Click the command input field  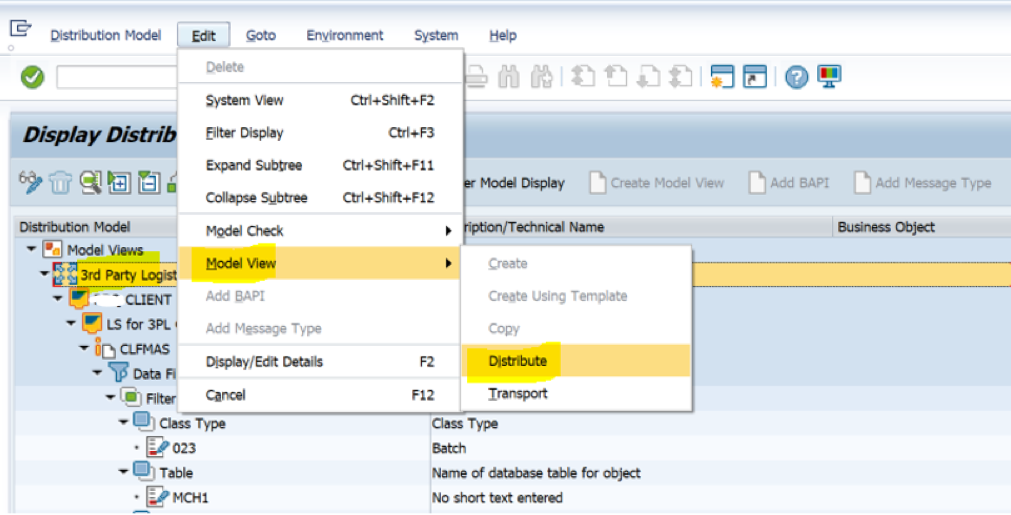coord(117,77)
